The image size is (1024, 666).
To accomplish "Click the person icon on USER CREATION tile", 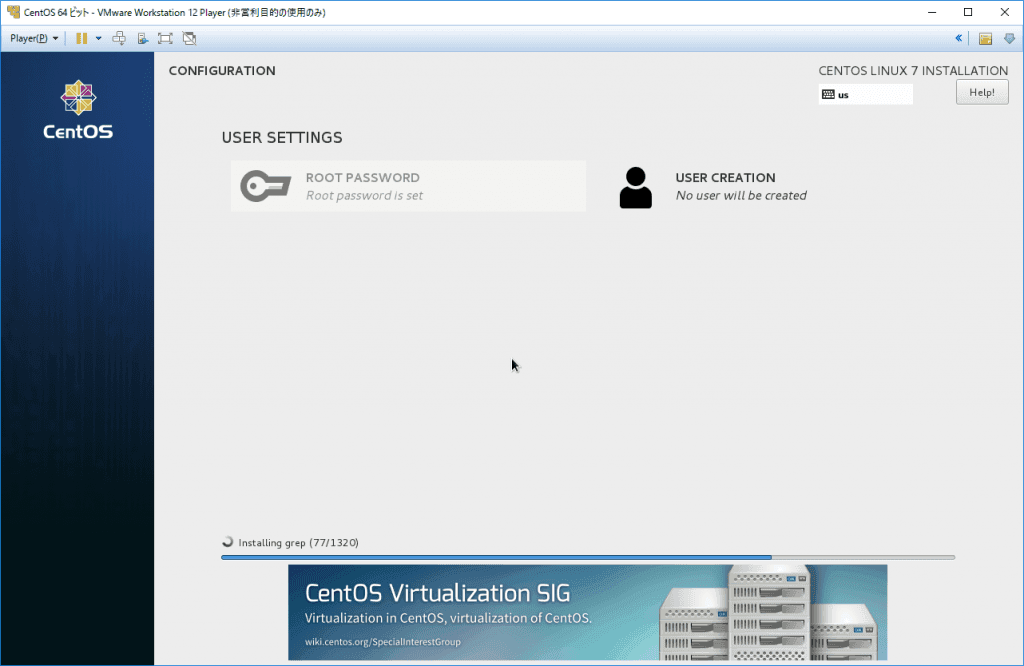I will coord(637,186).
